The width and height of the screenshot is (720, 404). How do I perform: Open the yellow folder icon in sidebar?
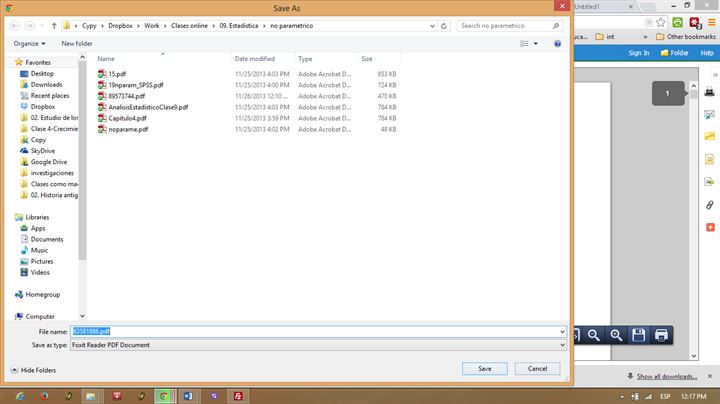point(709,136)
